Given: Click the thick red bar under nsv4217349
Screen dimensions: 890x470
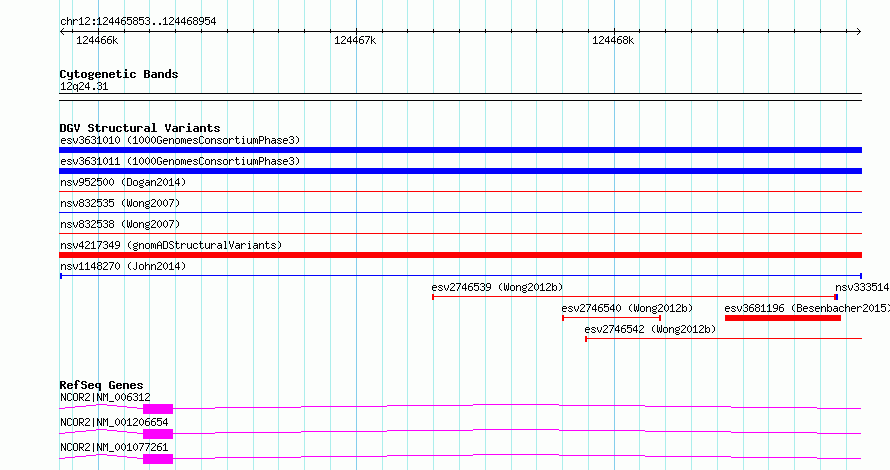Looking at the screenshot, I should (x=460, y=255).
